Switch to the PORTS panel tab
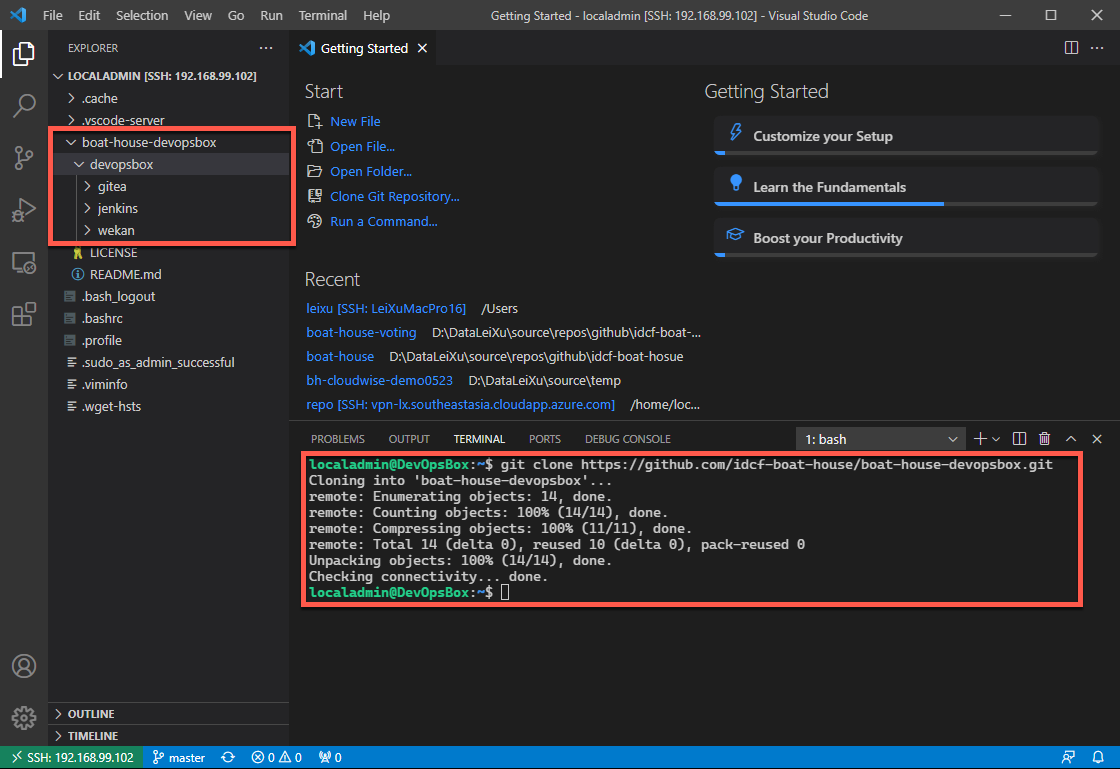The width and height of the screenshot is (1120, 769). 545,439
